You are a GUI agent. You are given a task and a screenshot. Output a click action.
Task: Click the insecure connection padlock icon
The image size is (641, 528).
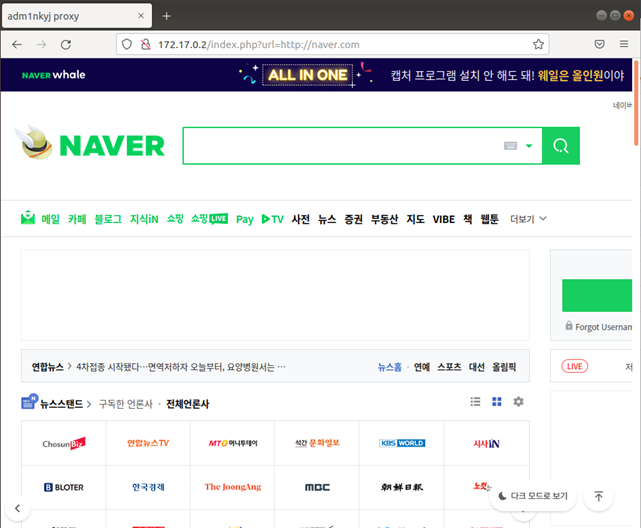(146, 44)
